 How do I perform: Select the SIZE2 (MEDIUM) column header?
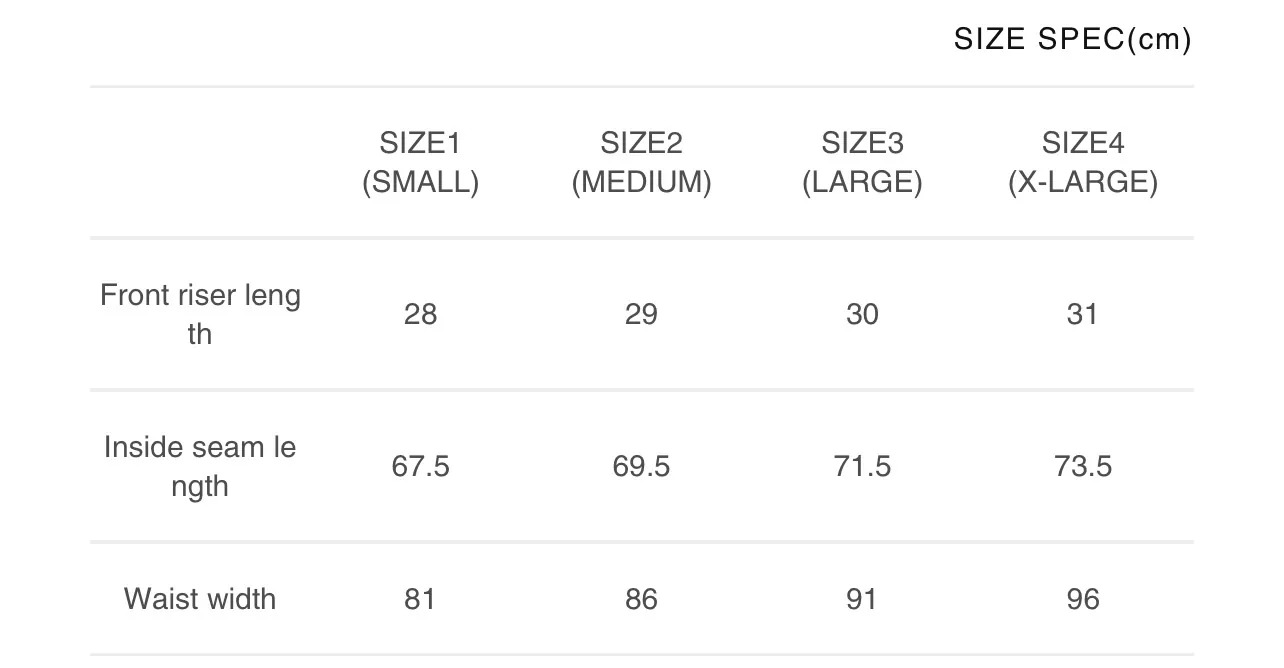(641, 163)
